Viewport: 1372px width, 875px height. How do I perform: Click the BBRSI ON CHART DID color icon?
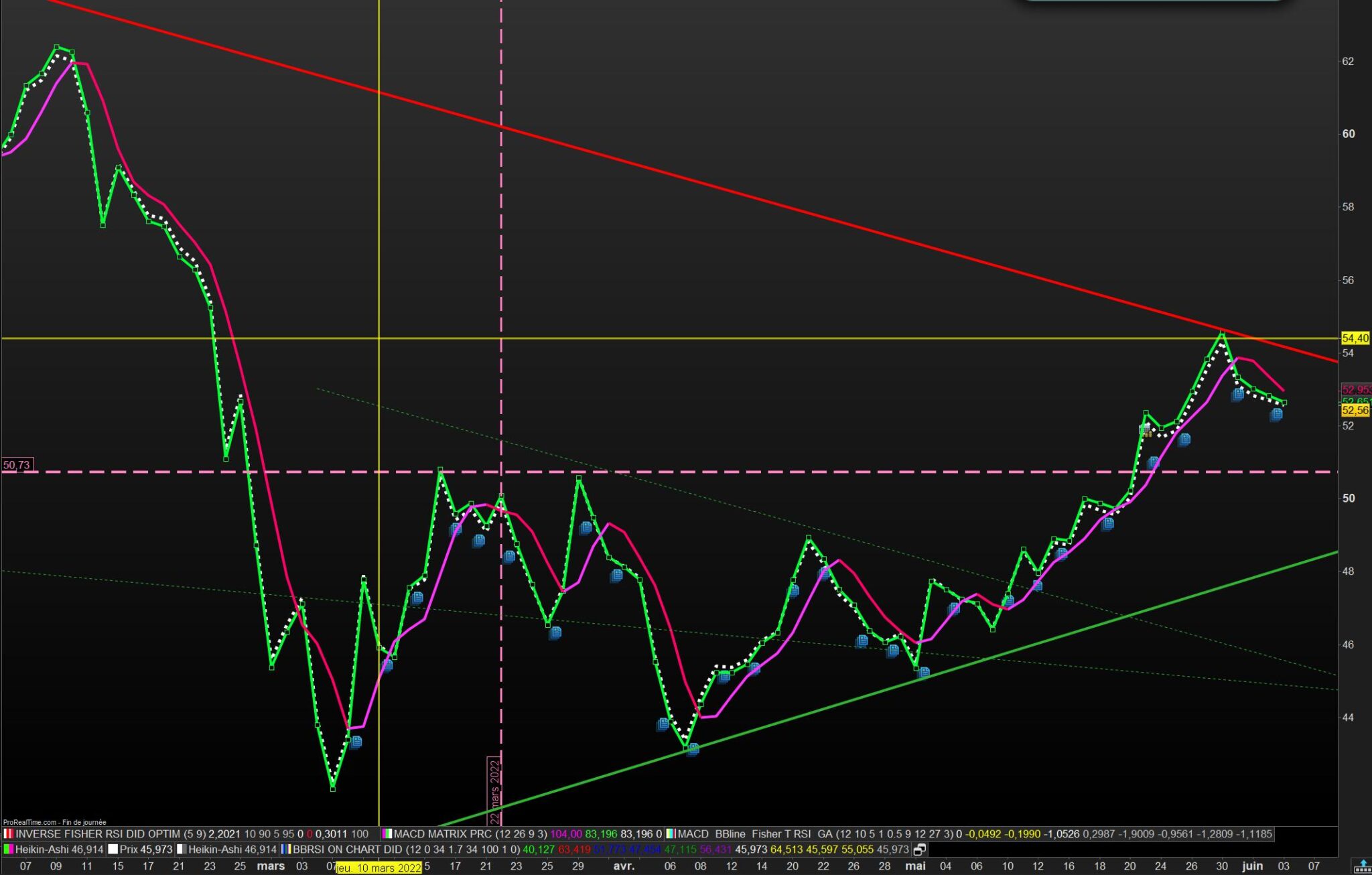coord(285,850)
